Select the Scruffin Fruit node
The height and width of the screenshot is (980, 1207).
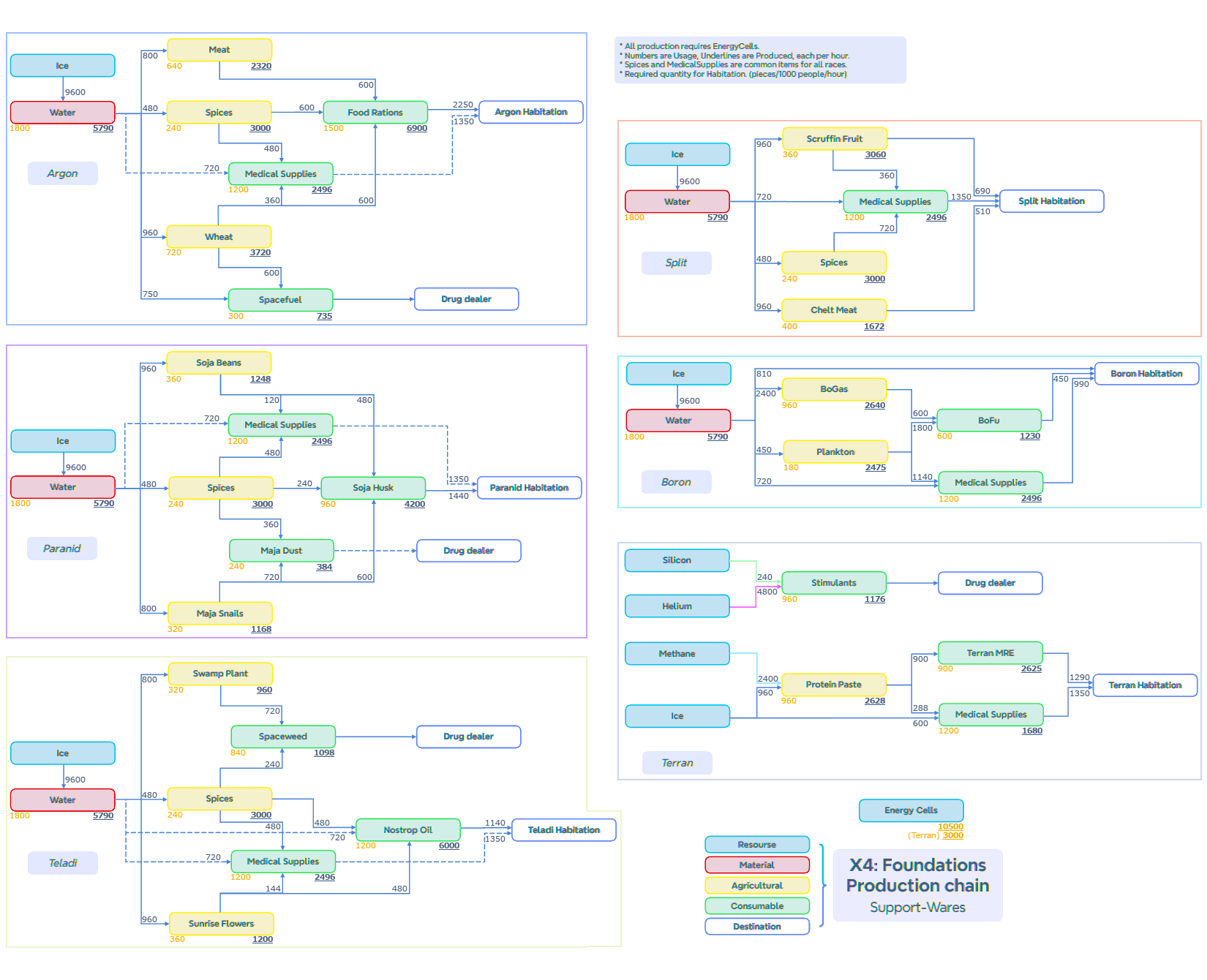coord(834,139)
